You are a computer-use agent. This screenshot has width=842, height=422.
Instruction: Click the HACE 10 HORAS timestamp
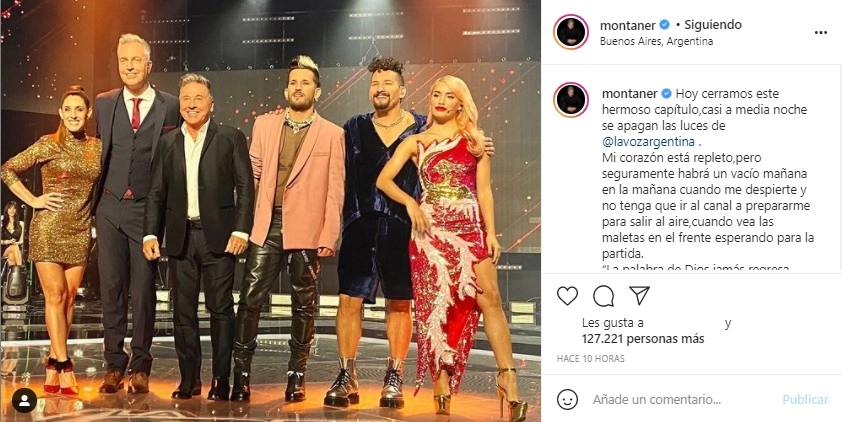click(590, 359)
